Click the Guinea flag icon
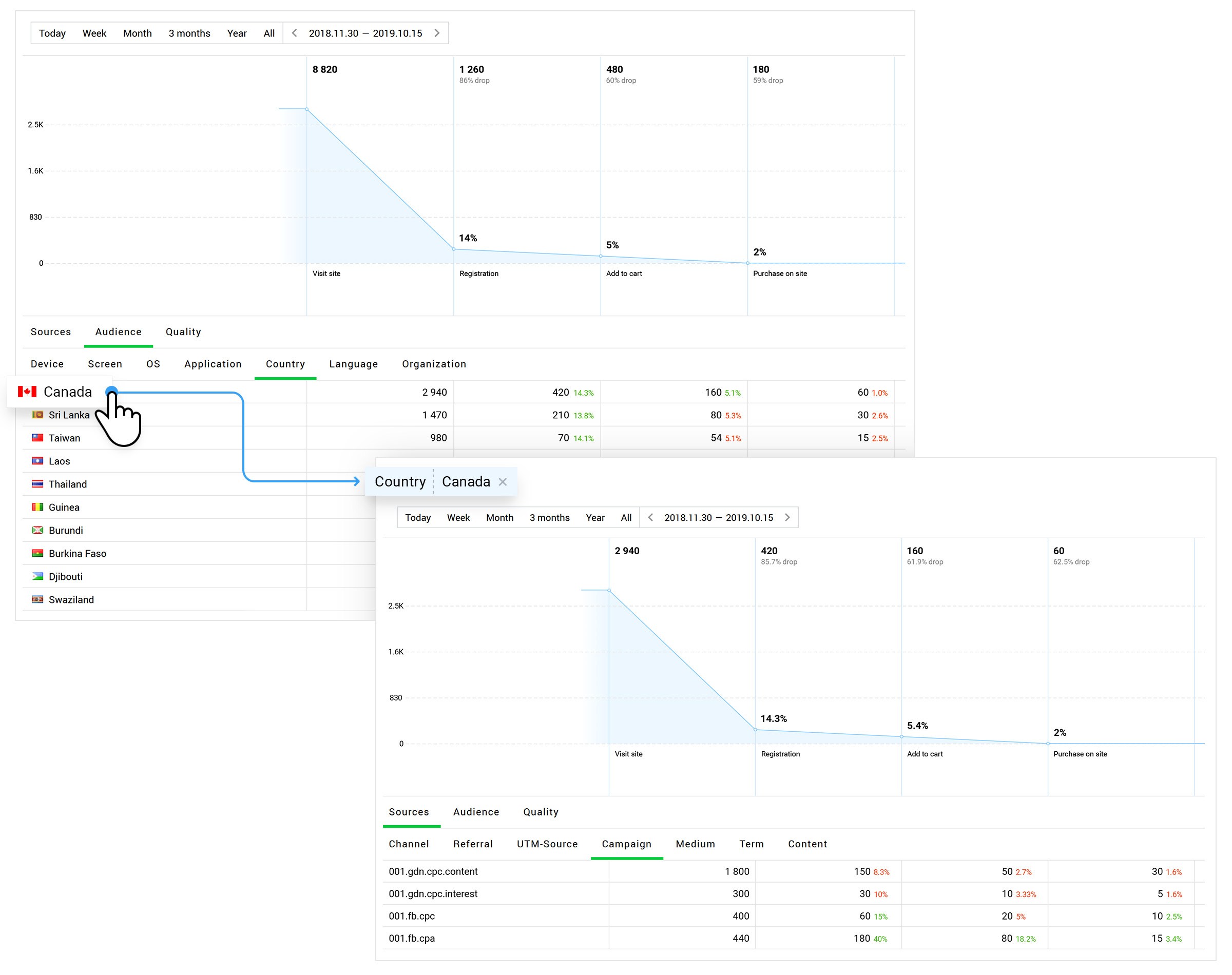 tap(37, 507)
